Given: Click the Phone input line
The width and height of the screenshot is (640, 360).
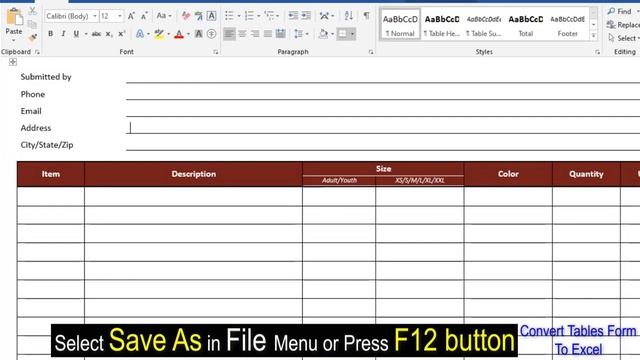Looking at the screenshot, I should coord(383,94).
